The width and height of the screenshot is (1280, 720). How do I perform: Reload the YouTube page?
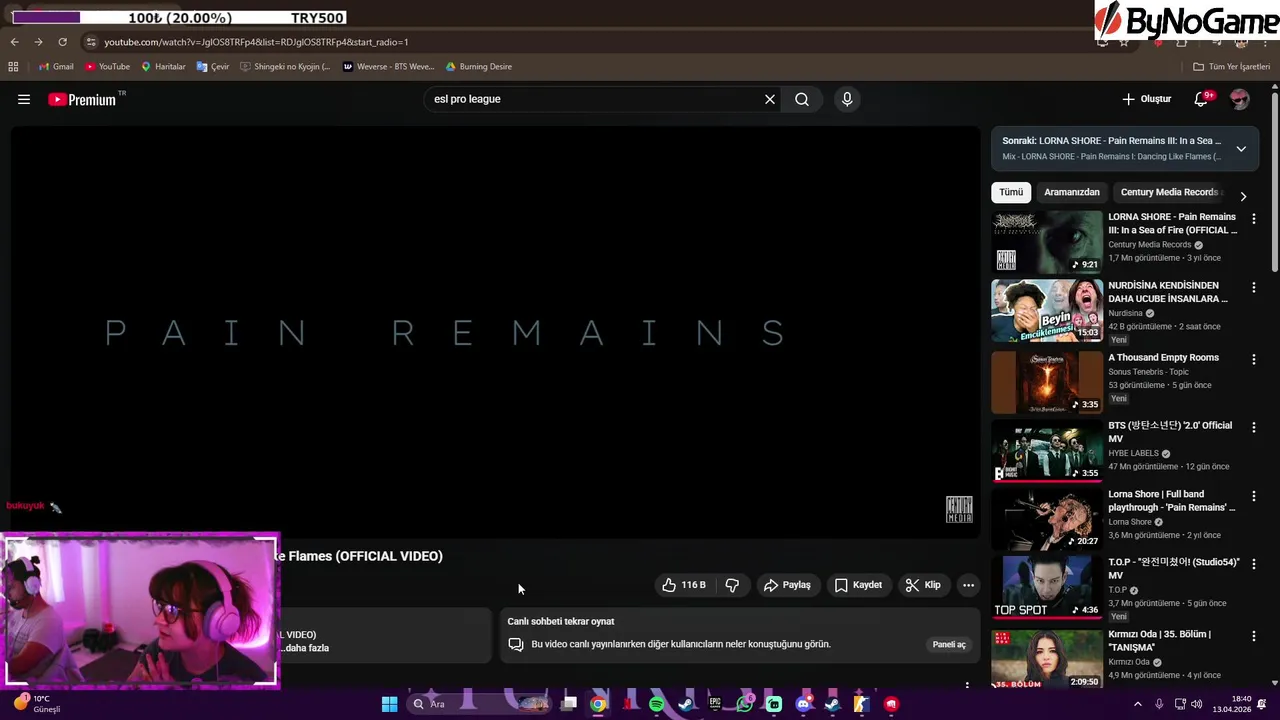coord(62,42)
